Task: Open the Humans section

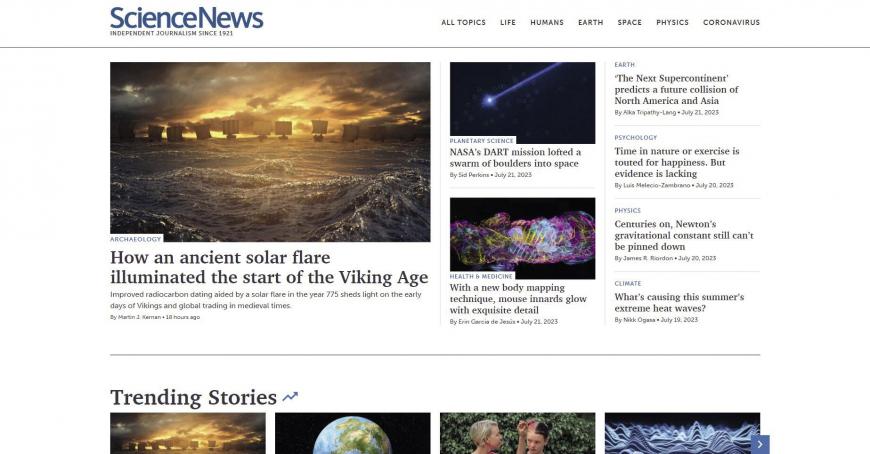Action: (547, 23)
